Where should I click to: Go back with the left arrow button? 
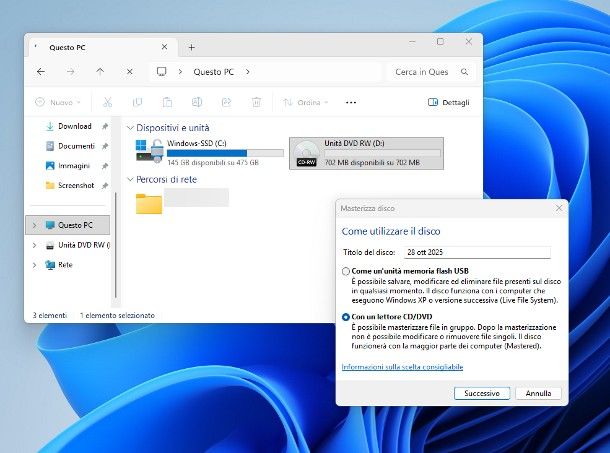(x=41, y=72)
